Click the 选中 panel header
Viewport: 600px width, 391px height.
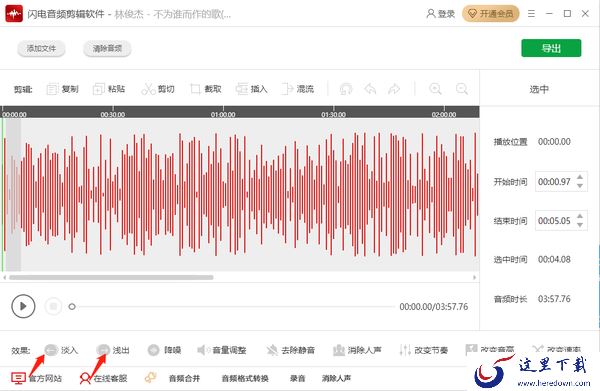tap(539, 89)
